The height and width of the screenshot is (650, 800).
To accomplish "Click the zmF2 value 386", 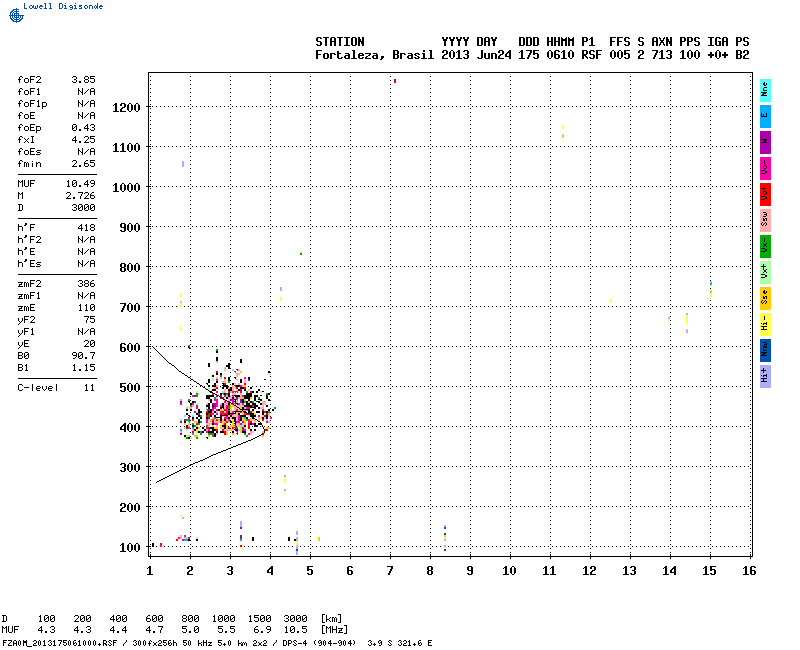I will pyautogui.click(x=86, y=284).
